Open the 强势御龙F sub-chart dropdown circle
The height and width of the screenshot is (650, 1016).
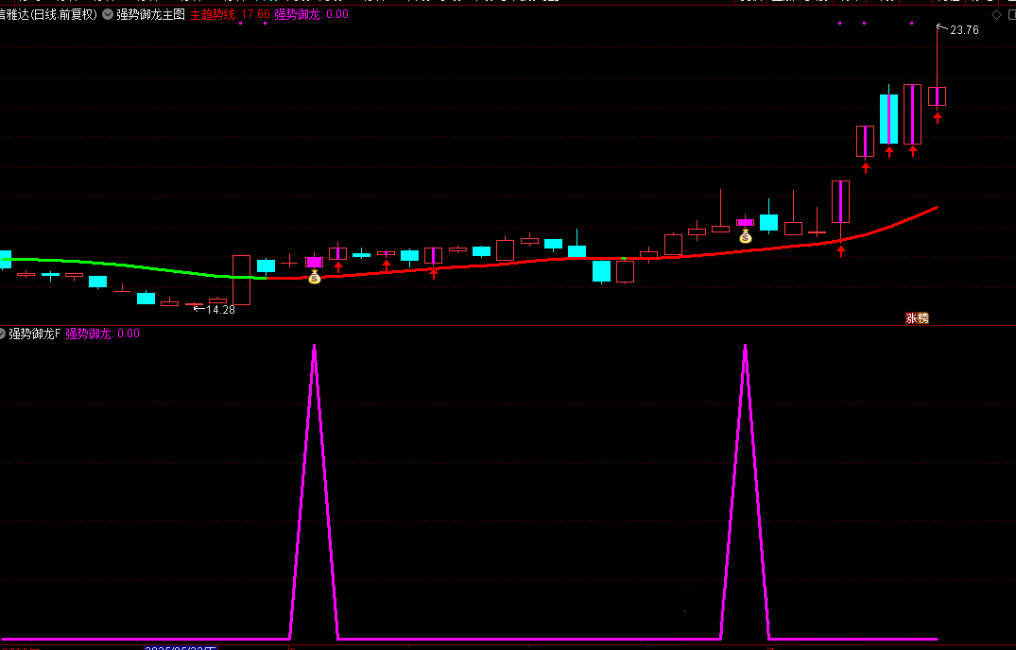coord(3,334)
